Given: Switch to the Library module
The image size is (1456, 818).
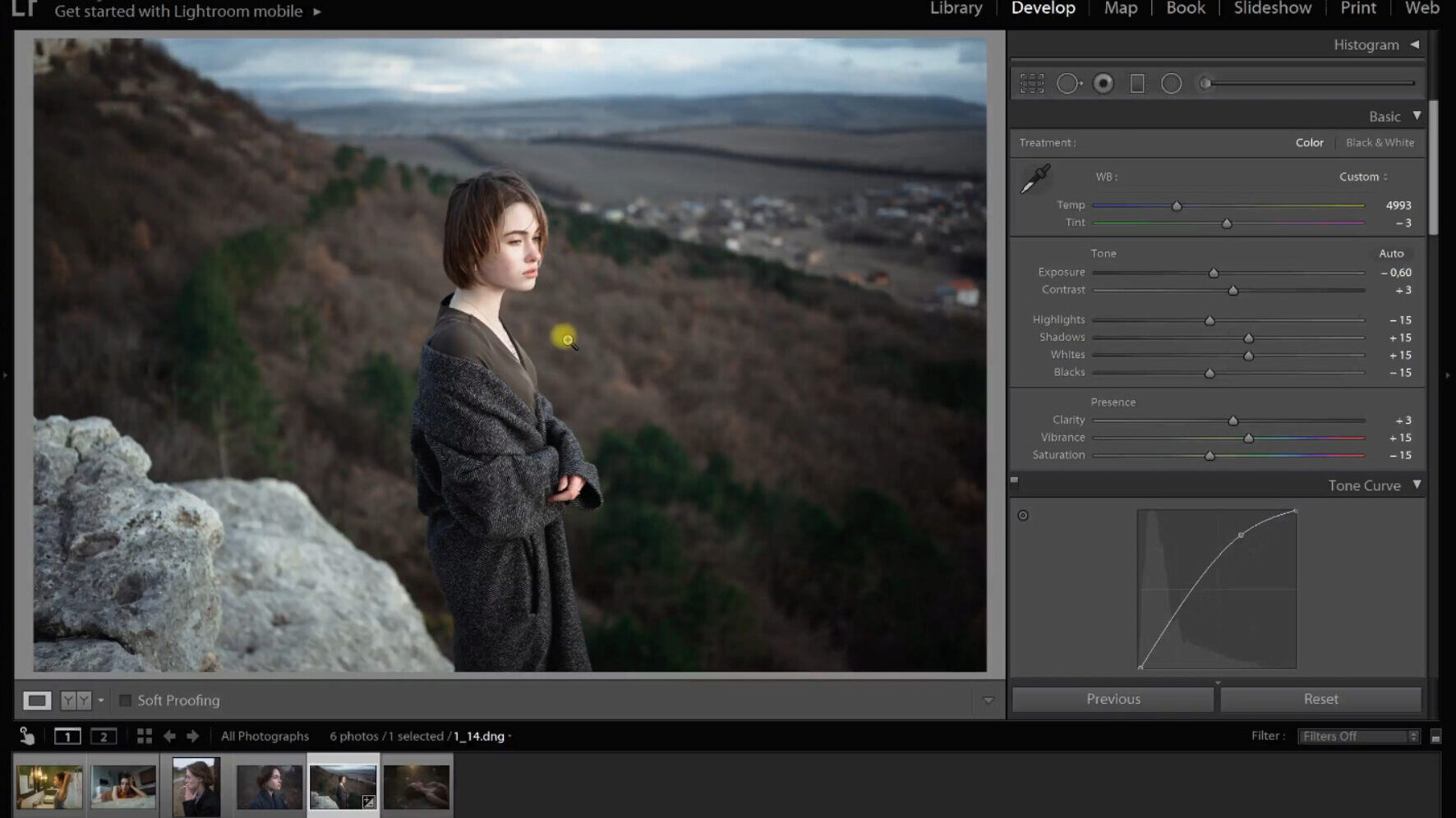Looking at the screenshot, I should click(956, 9).
